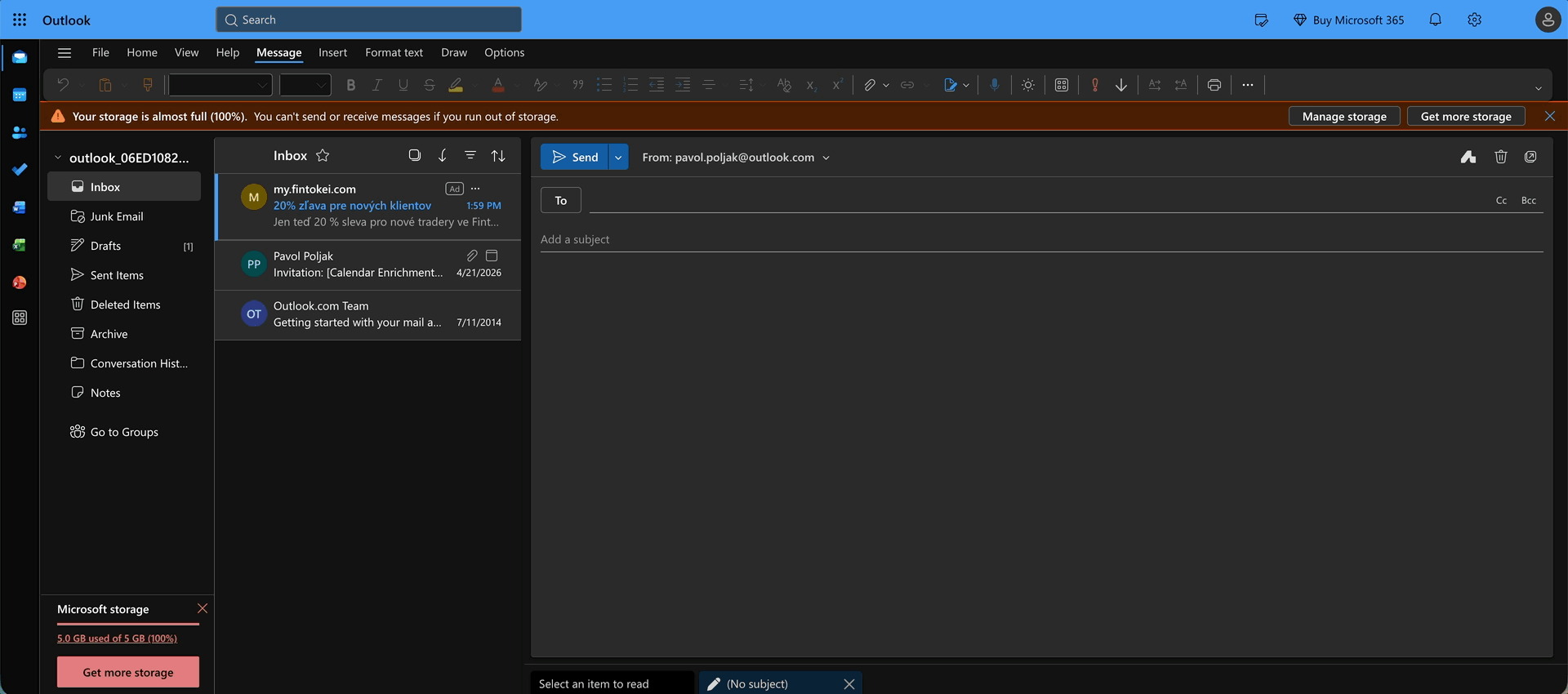This screenshot has height=694, width=1568.
Task: Open the Word app in sidebar
Action: click(x=20, y=207)
